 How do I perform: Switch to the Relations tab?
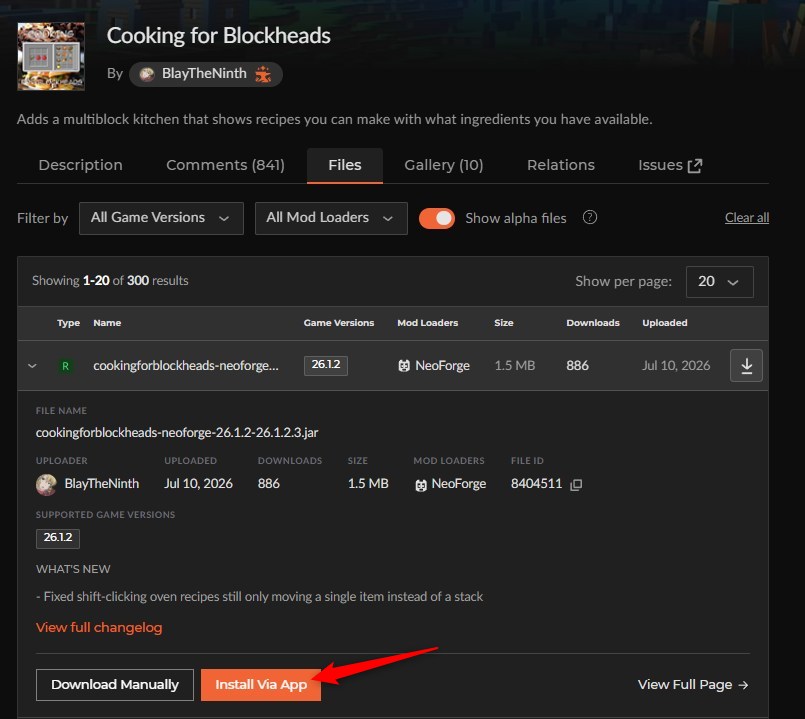[561, 165]
